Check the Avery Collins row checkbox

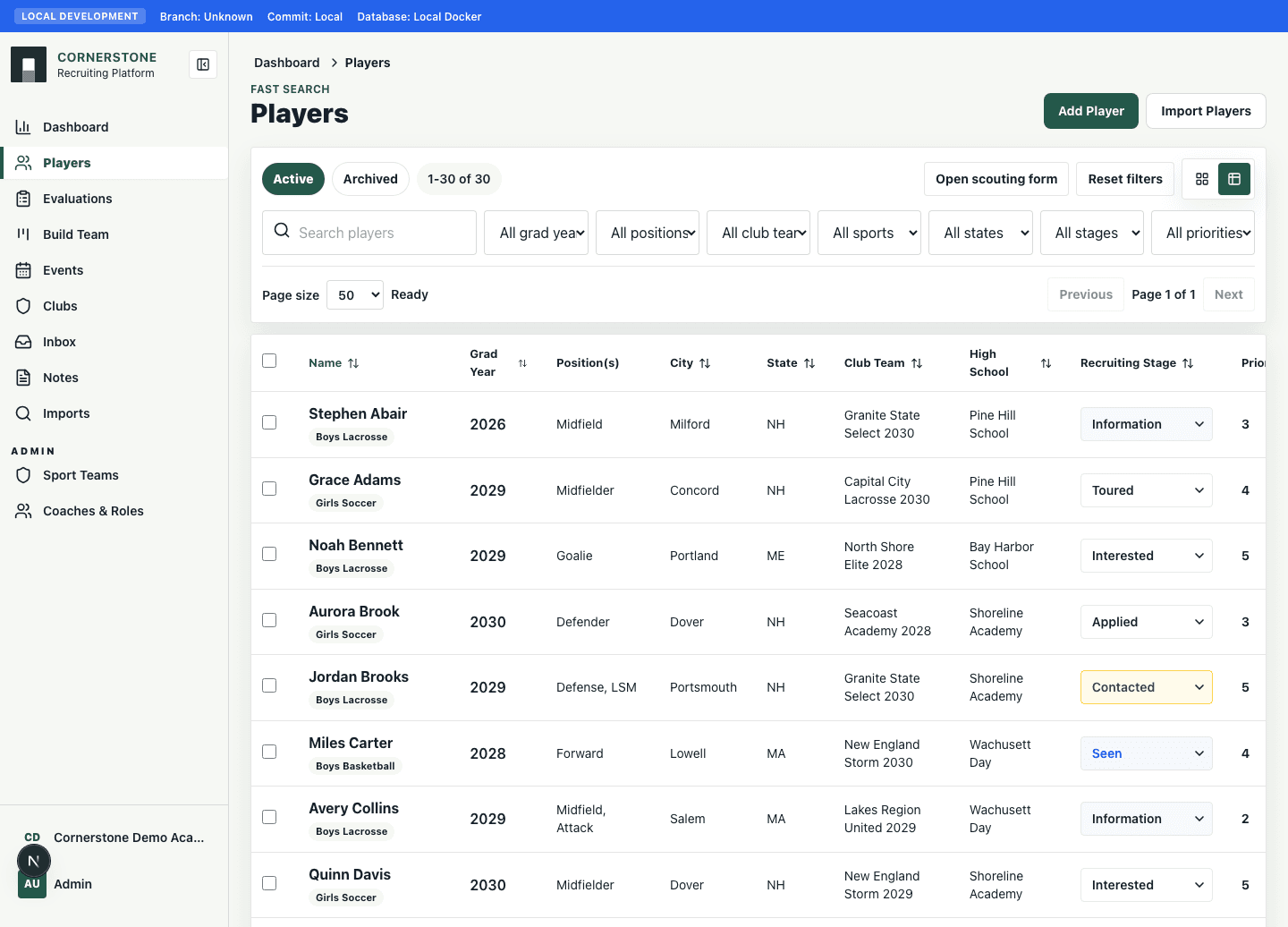tap(269, 817)
